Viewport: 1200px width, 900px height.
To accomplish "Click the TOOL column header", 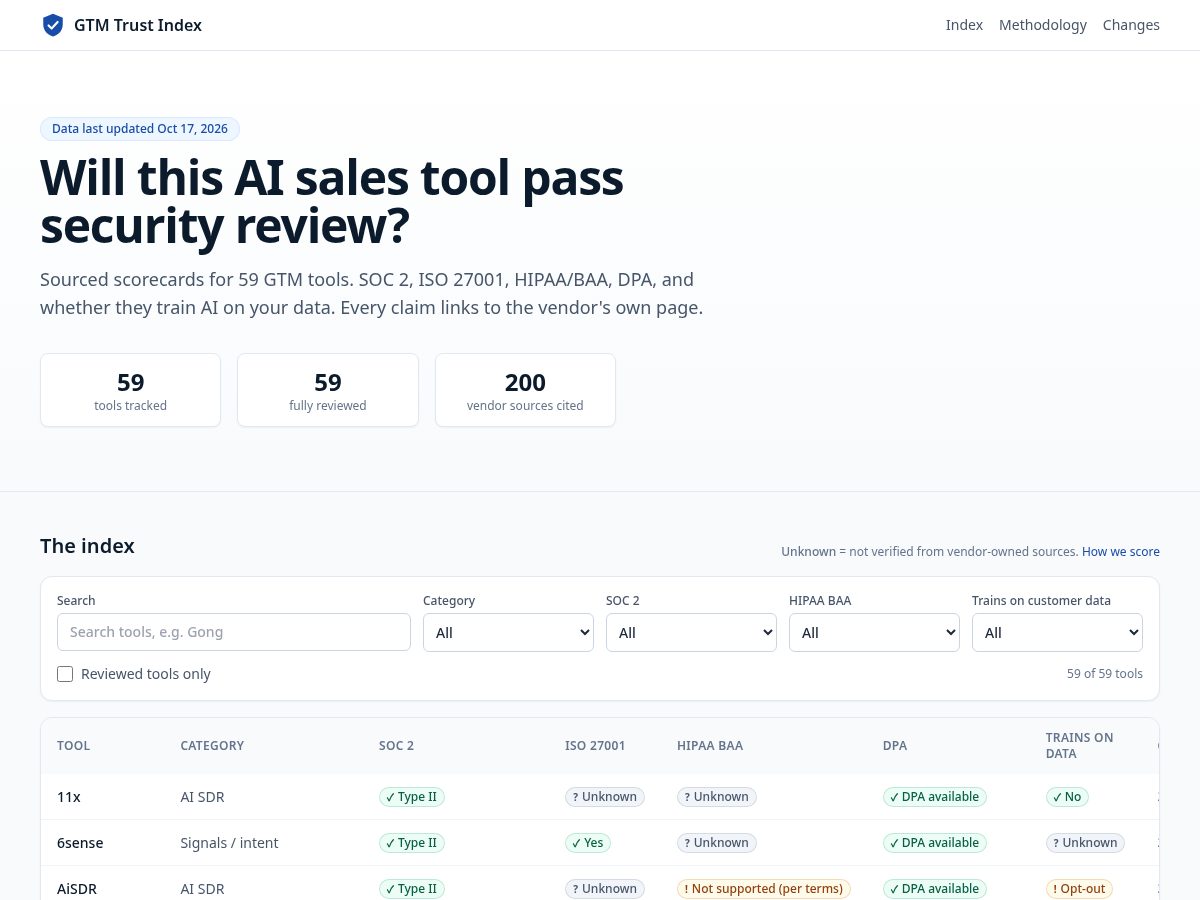I will pos(73,746).
